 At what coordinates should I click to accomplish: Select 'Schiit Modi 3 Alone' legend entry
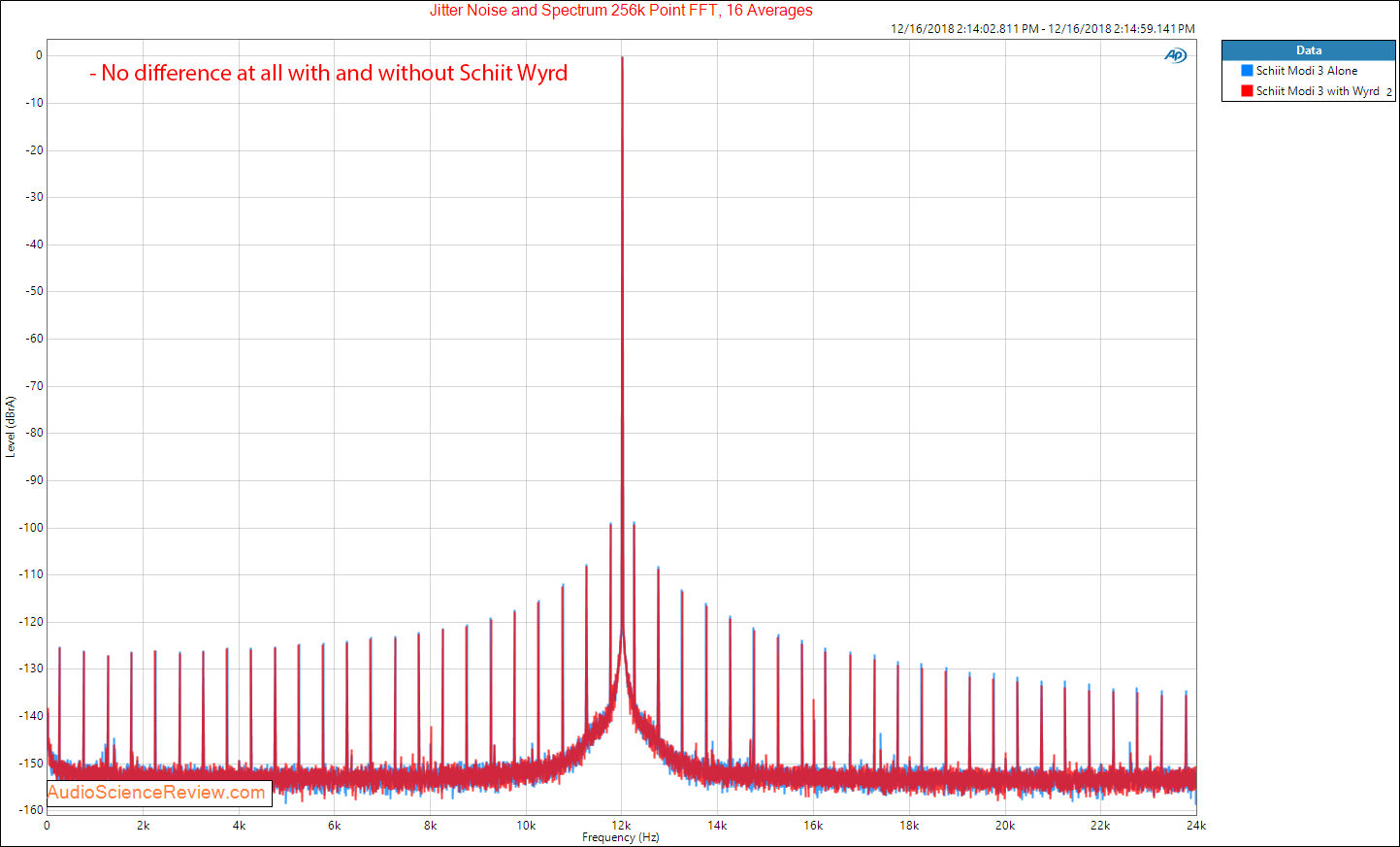click(x=1307, y=71)
